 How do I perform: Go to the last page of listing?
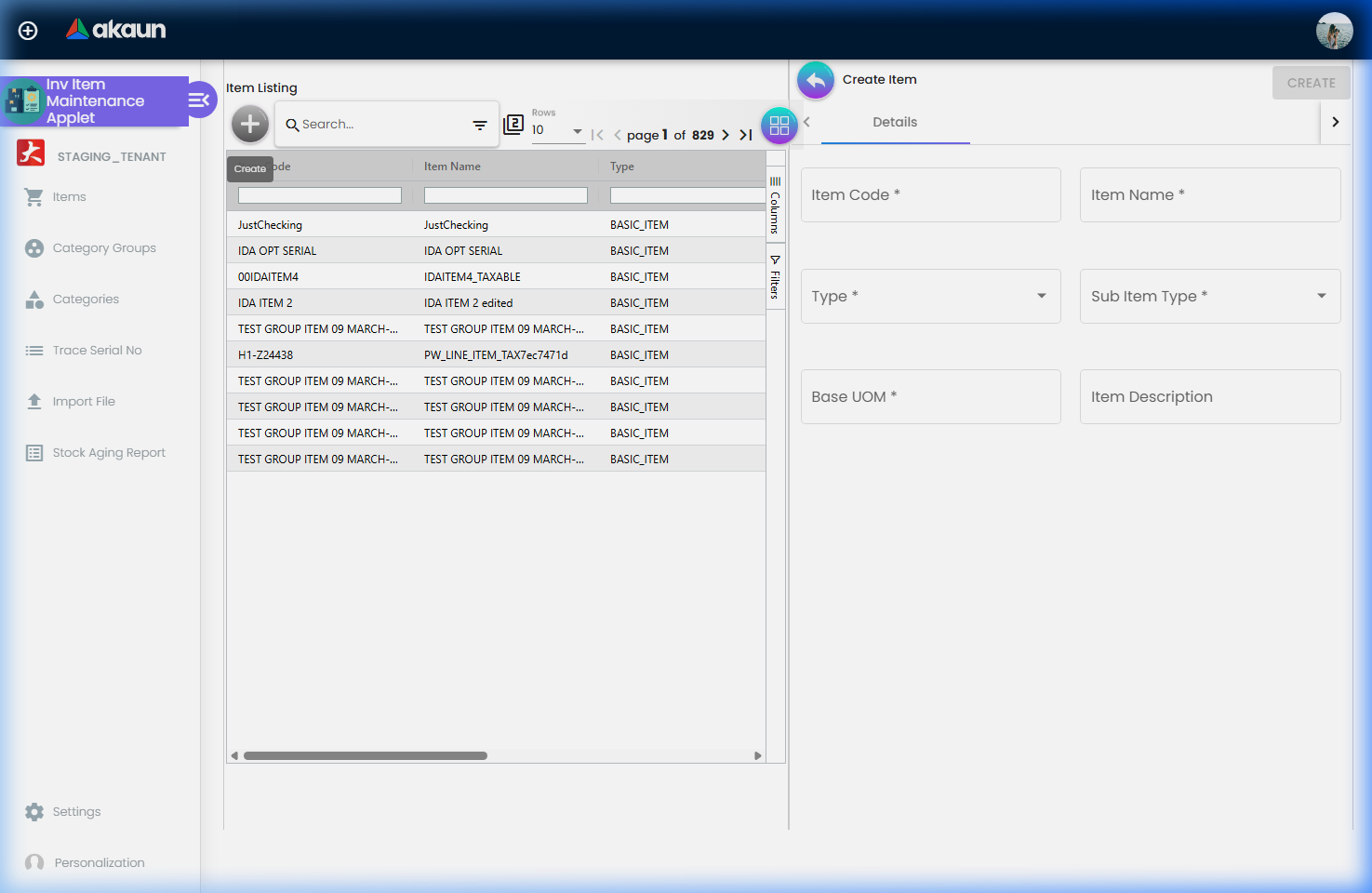745,135
